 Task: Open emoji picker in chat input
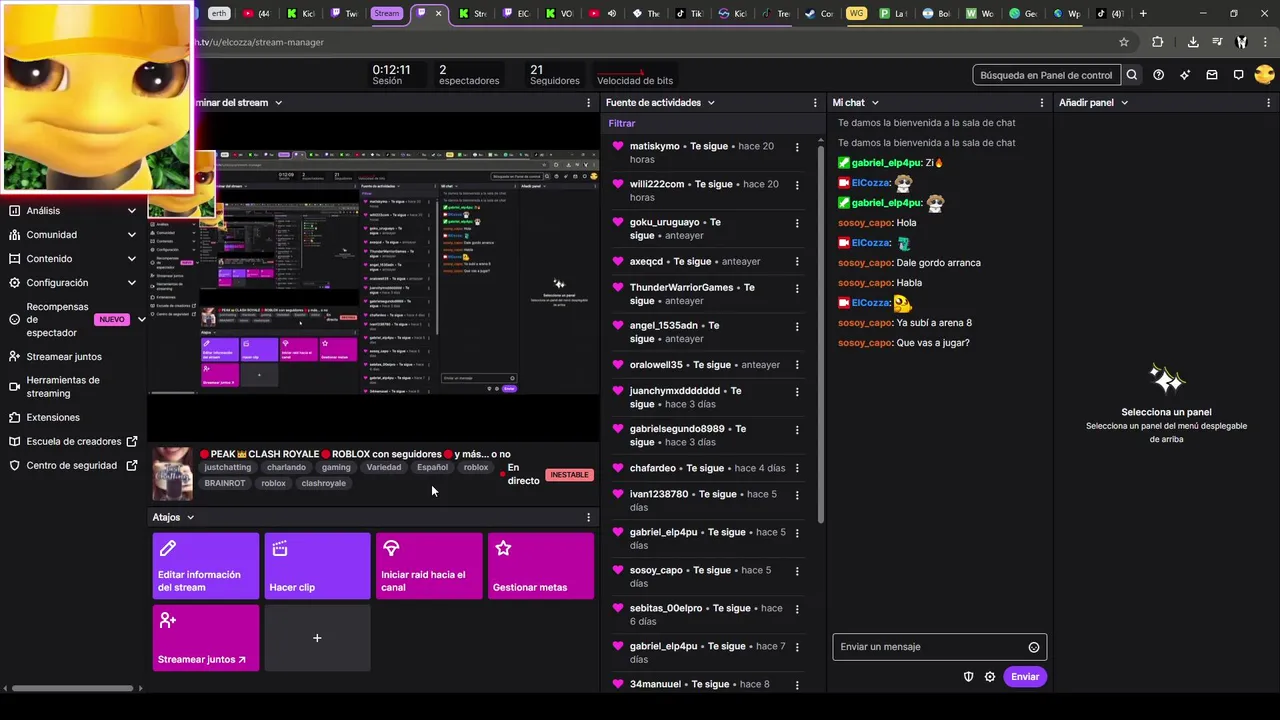(1034, 647)
